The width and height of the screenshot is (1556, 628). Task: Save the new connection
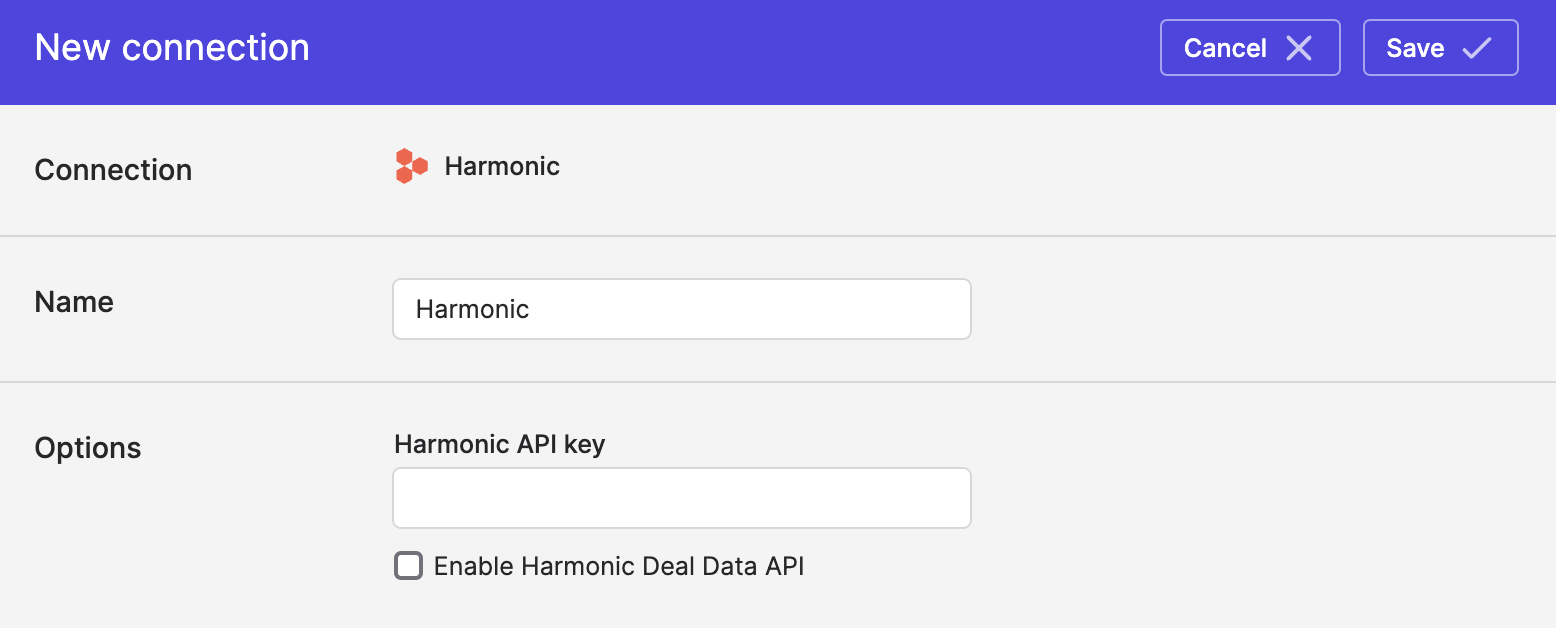pos(1441,48)
